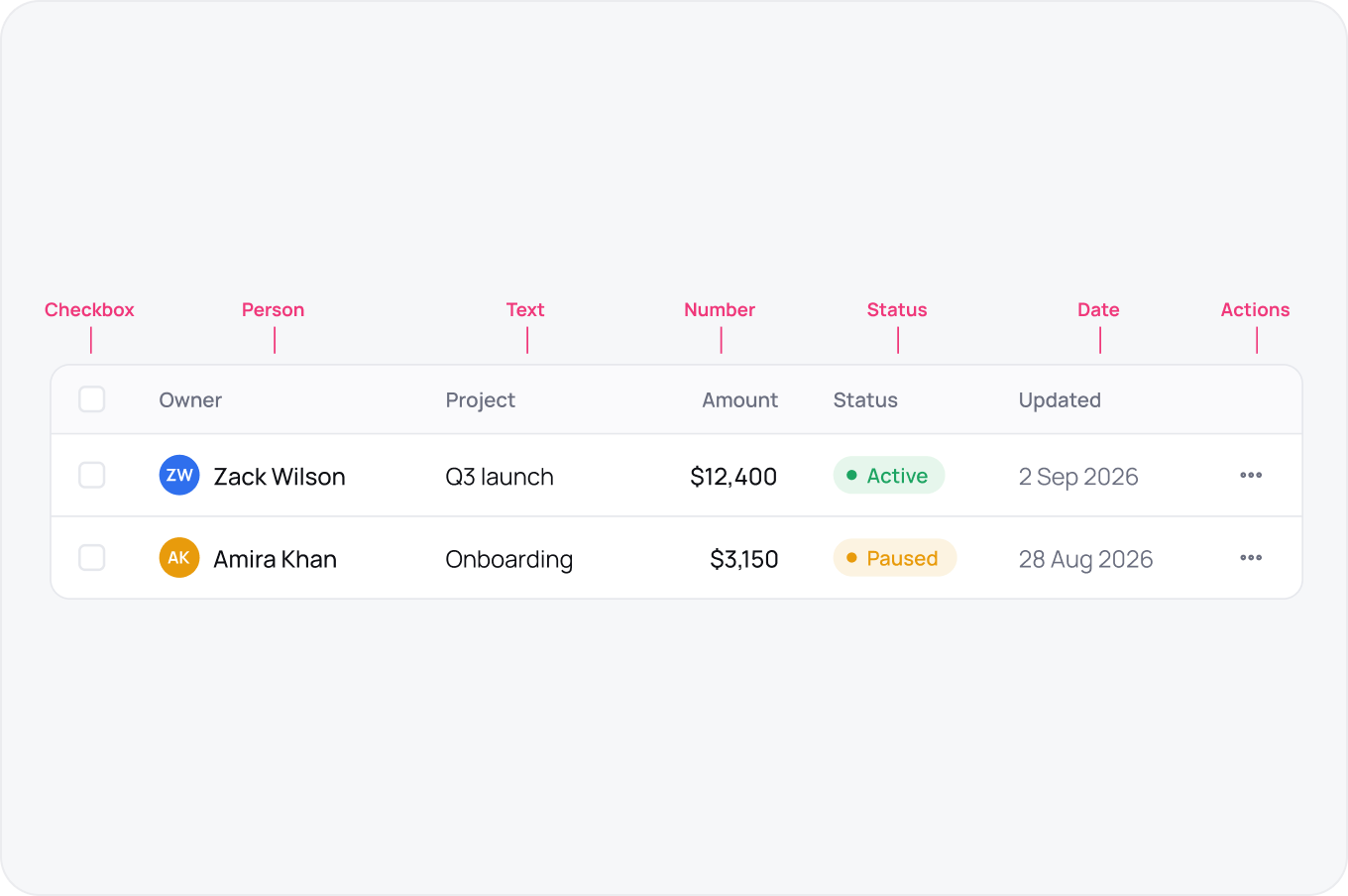The image size is (1348, 896).
Task: Check the Amira Khan row checkbox
Action: coord(92,558)
